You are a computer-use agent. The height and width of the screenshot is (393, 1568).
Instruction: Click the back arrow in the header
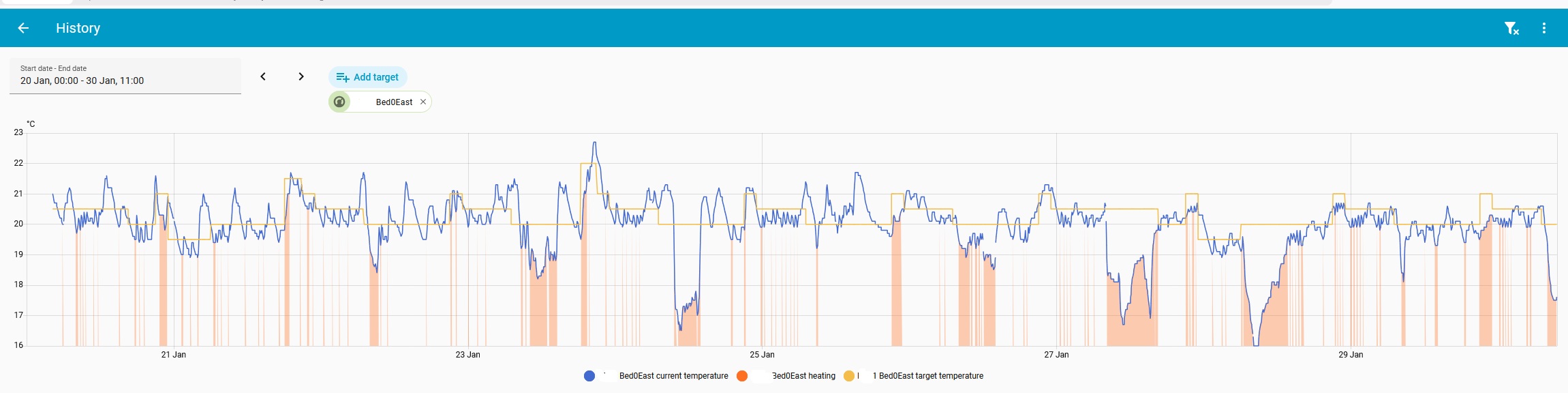point(23,28)
